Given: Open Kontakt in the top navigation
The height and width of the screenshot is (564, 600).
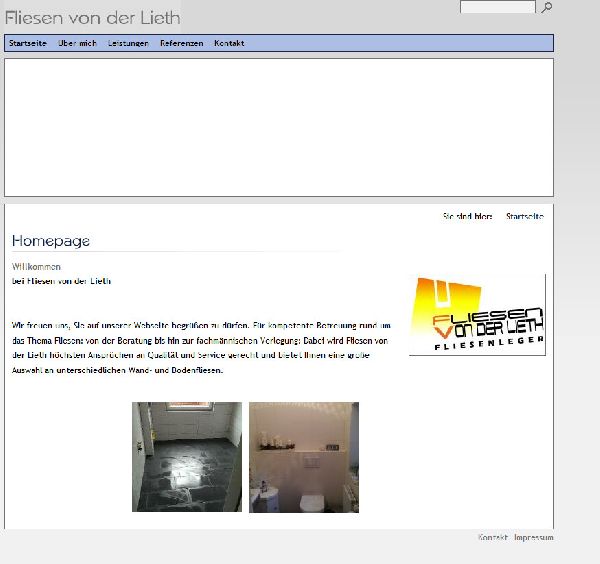Looking at the screenshot, I should pyautogui.click(x=229, y=43).
